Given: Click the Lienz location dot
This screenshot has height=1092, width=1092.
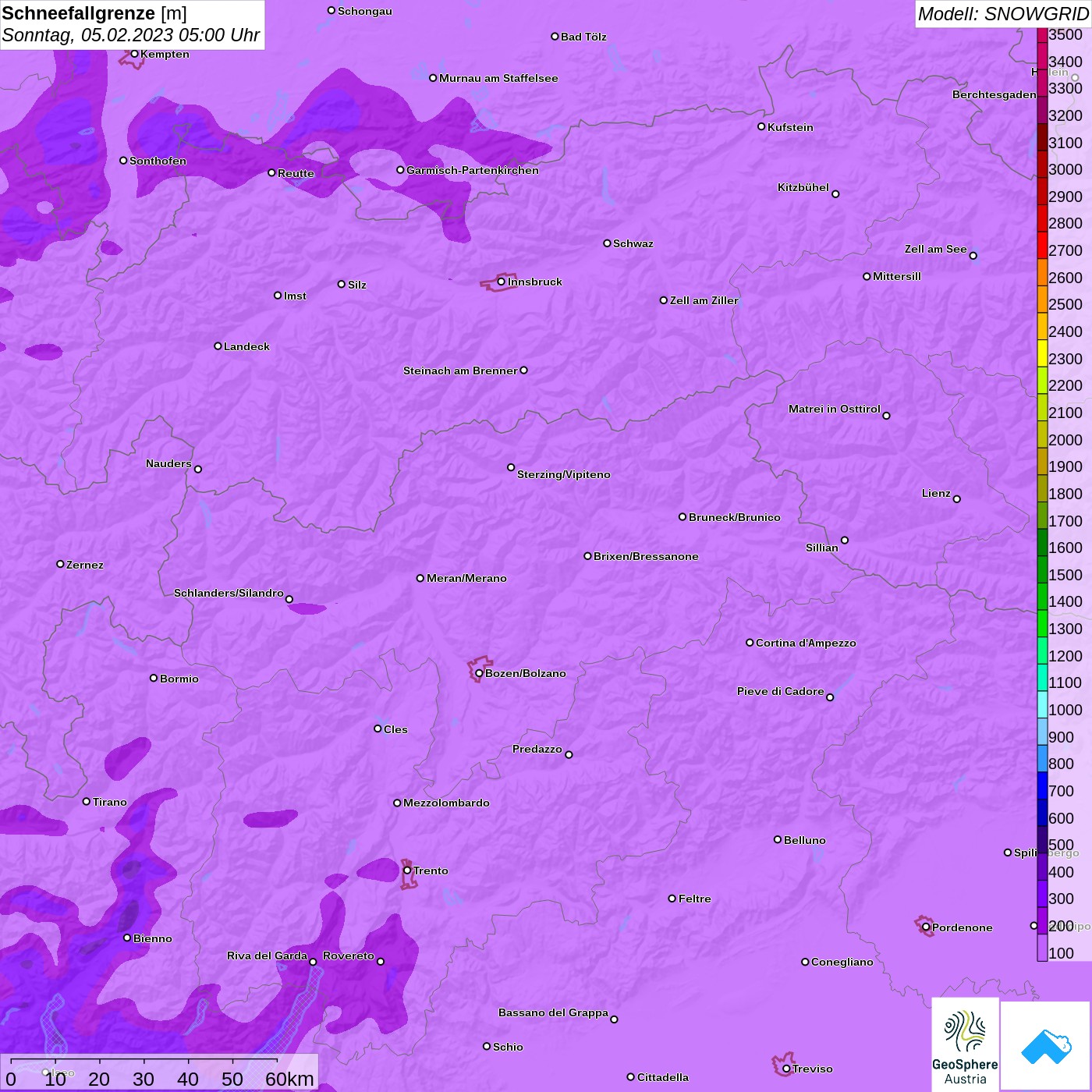Looking at the screenshot, I should pyautogui.click(x=957, y=499).
